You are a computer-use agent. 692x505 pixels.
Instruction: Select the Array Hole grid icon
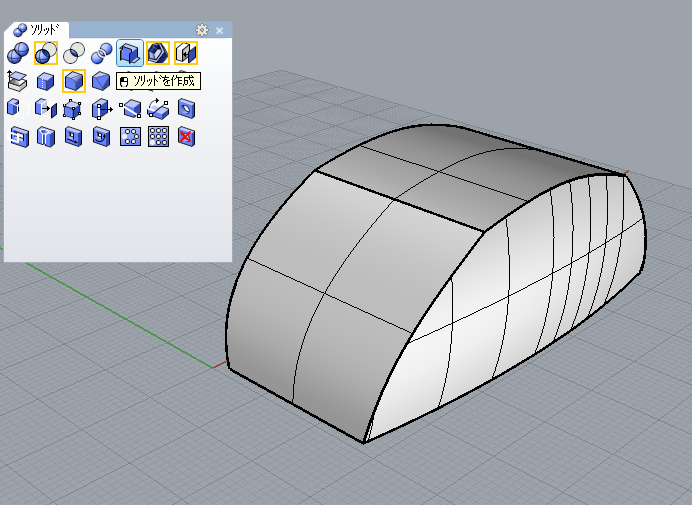tap(158, 137)
